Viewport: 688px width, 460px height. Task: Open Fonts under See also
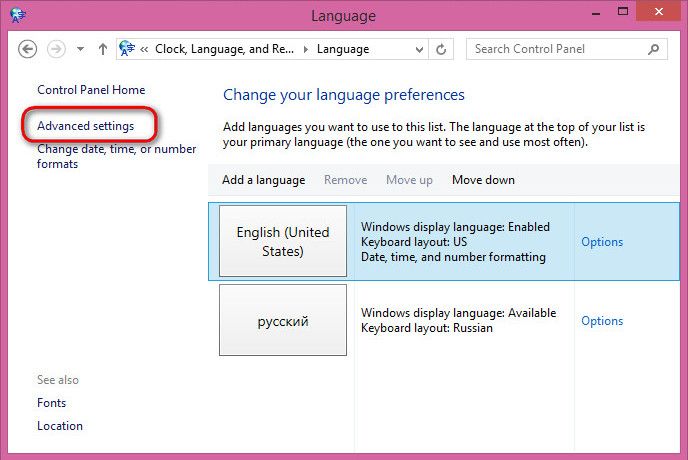(x=51, y=403)
